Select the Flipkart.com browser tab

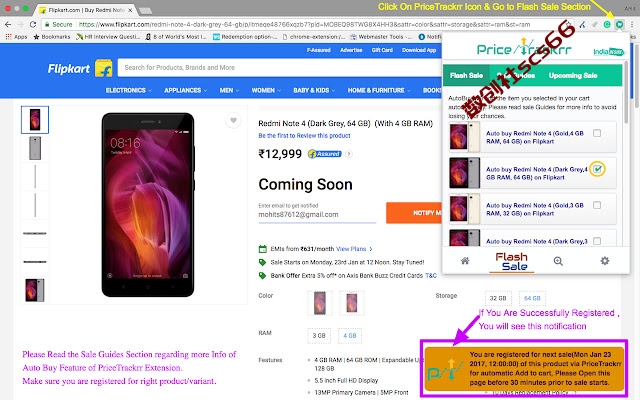click(x=86, y=10)
